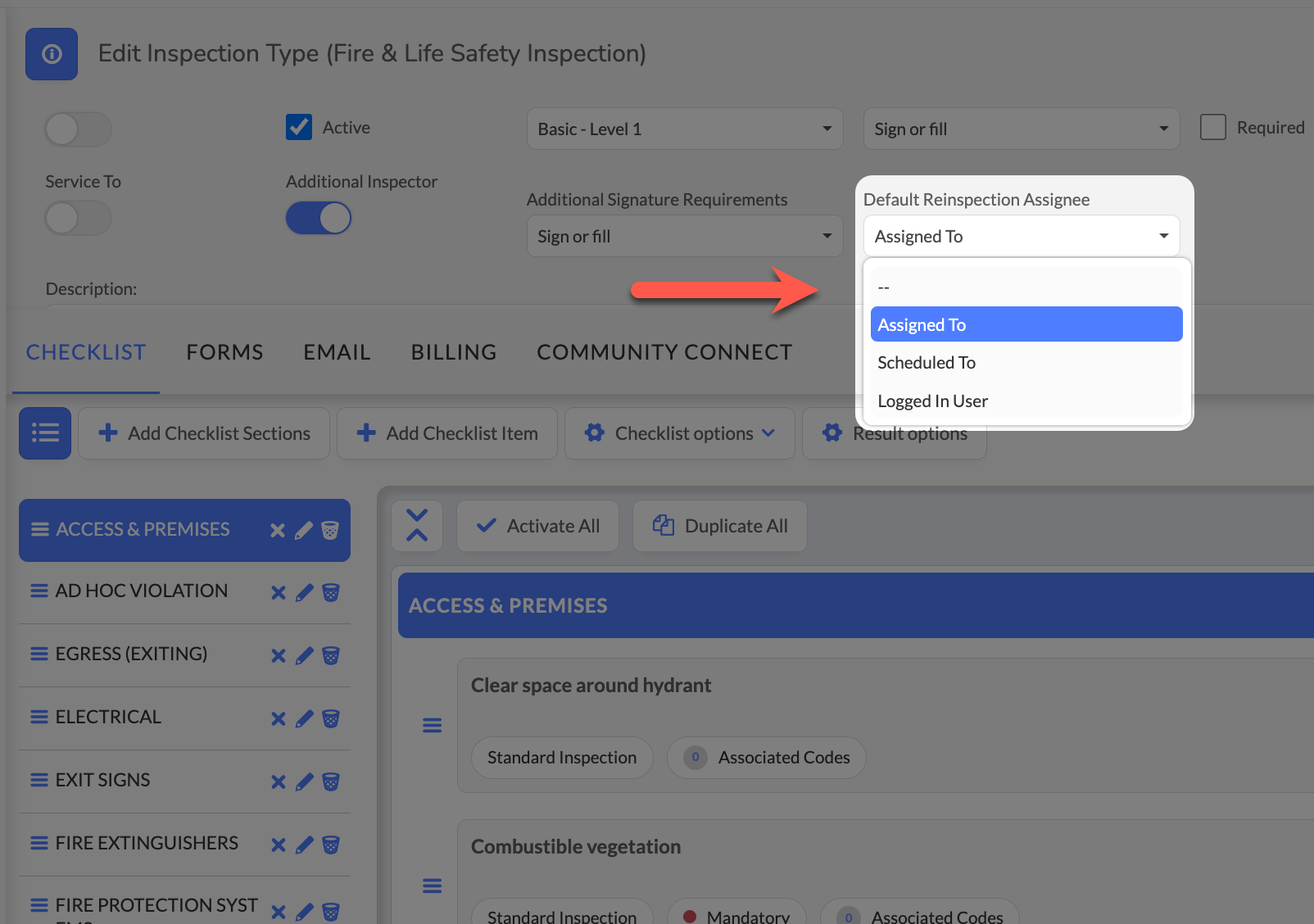Enable the Service To switch
This screenshot has width=1314, height=924.
78,218
